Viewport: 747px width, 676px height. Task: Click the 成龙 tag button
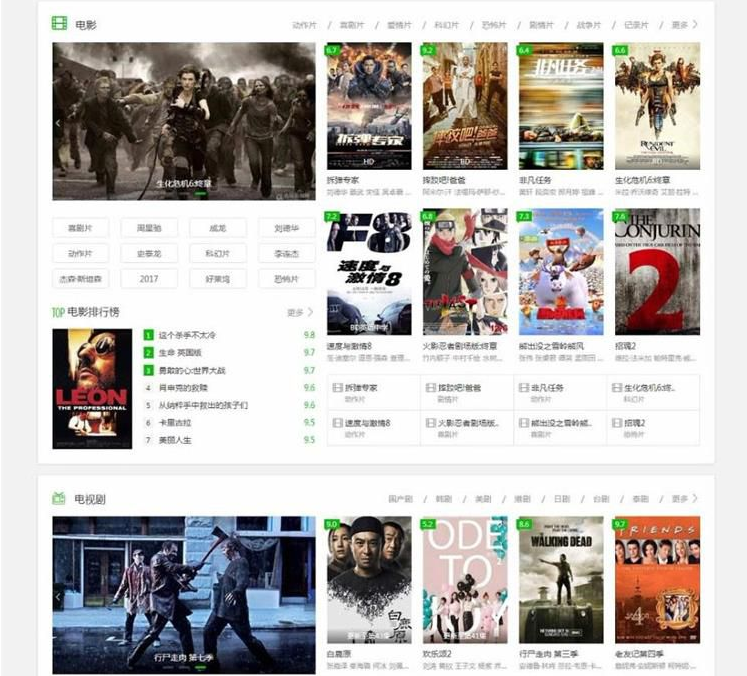(x=218, y=228)
